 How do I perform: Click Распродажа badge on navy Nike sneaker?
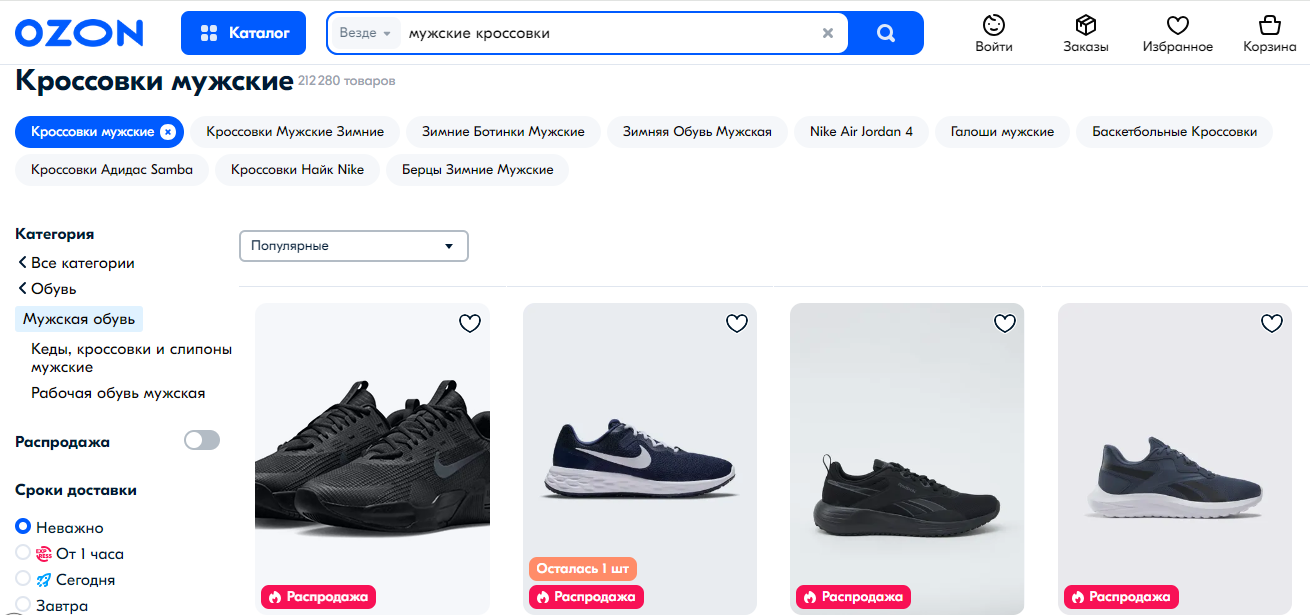pyautogui.click(x=586, y=597)
